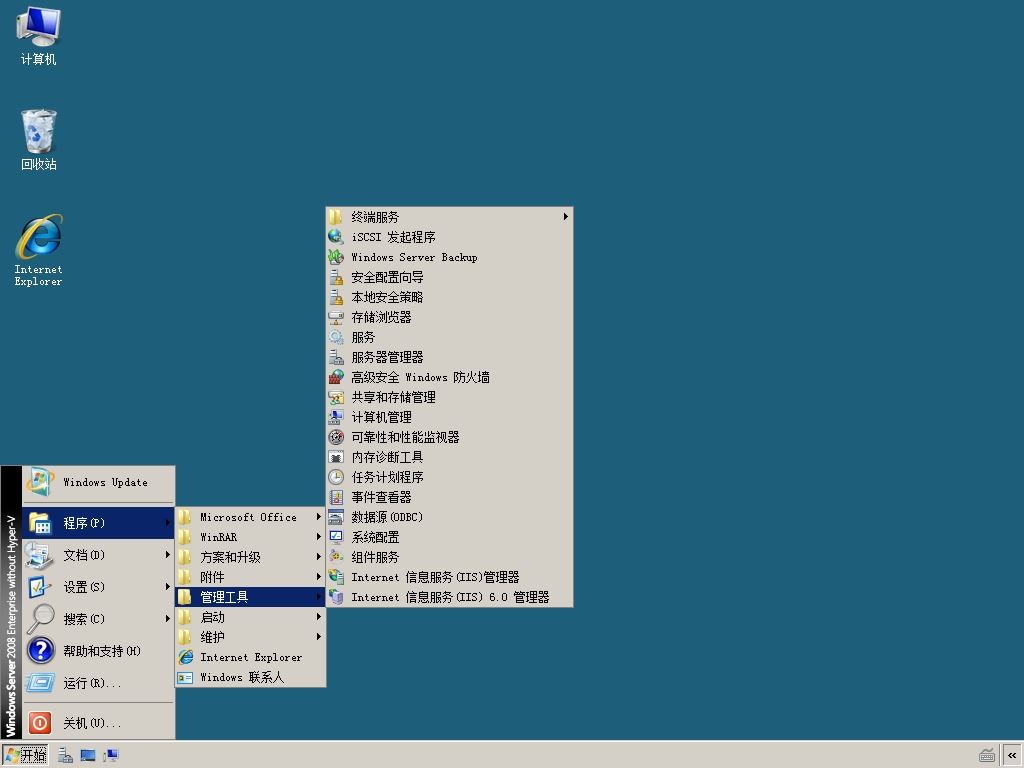Expand the 设置(S) submenu arrow
Viewport: 1024px width, 768px height.
(168, 587)
